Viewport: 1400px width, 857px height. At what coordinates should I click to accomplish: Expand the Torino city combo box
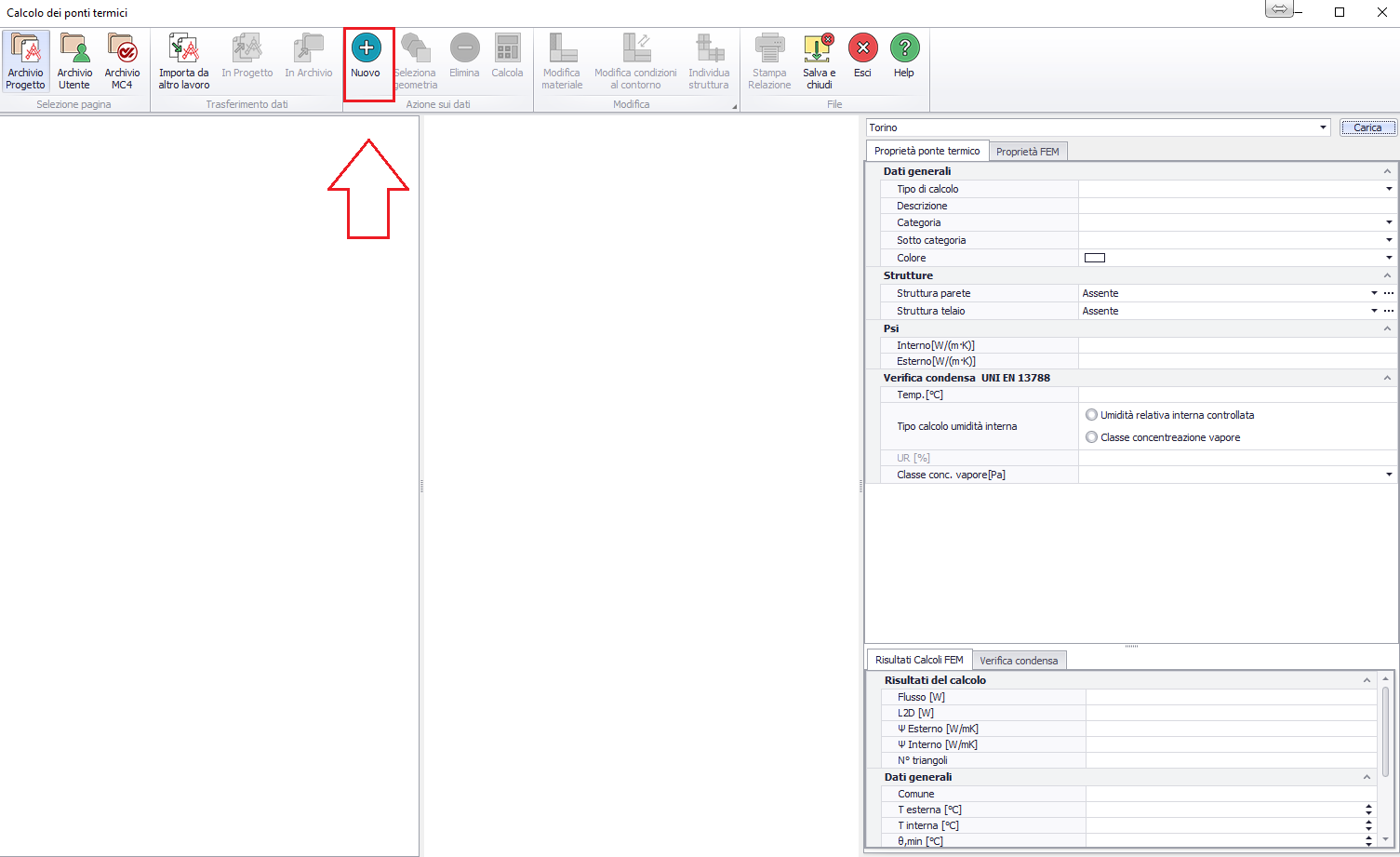tap(1323, 127)
